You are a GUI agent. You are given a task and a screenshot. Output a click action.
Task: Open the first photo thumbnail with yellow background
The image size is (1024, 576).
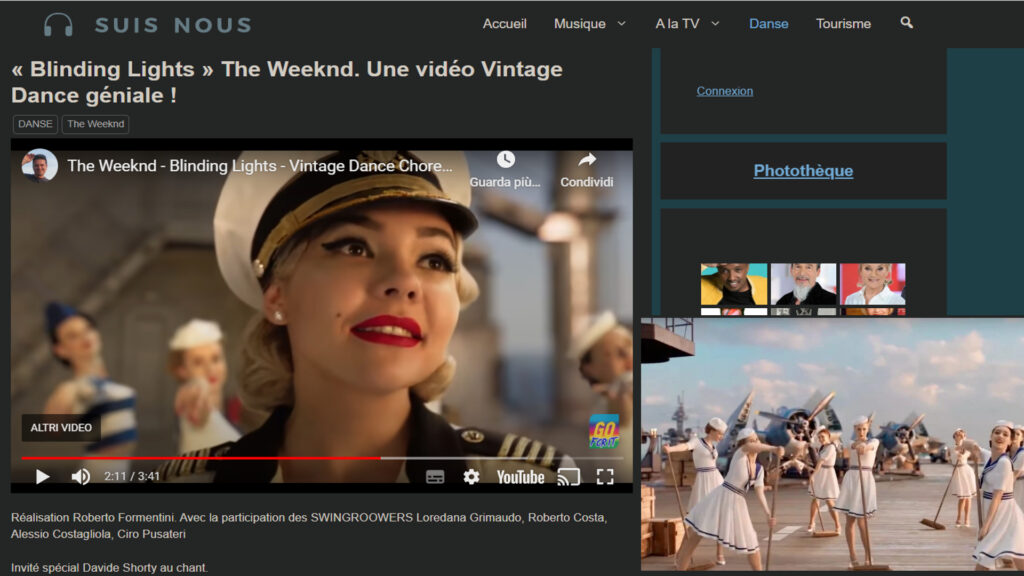734,284
